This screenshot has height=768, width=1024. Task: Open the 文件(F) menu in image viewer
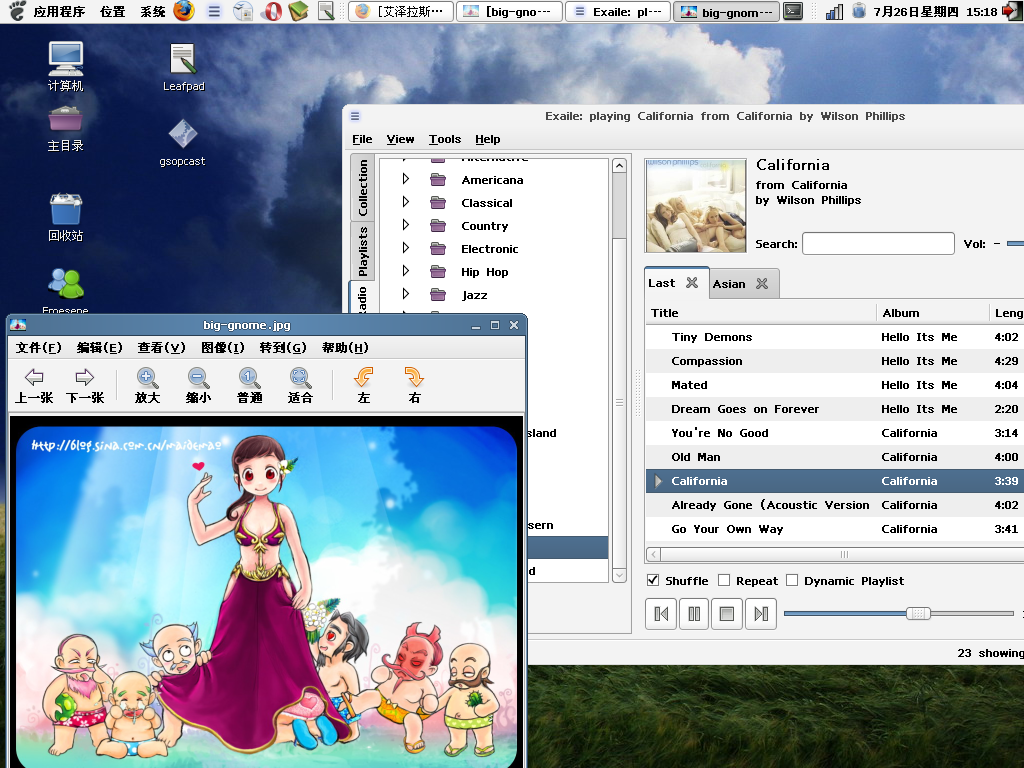coord(39,347)
